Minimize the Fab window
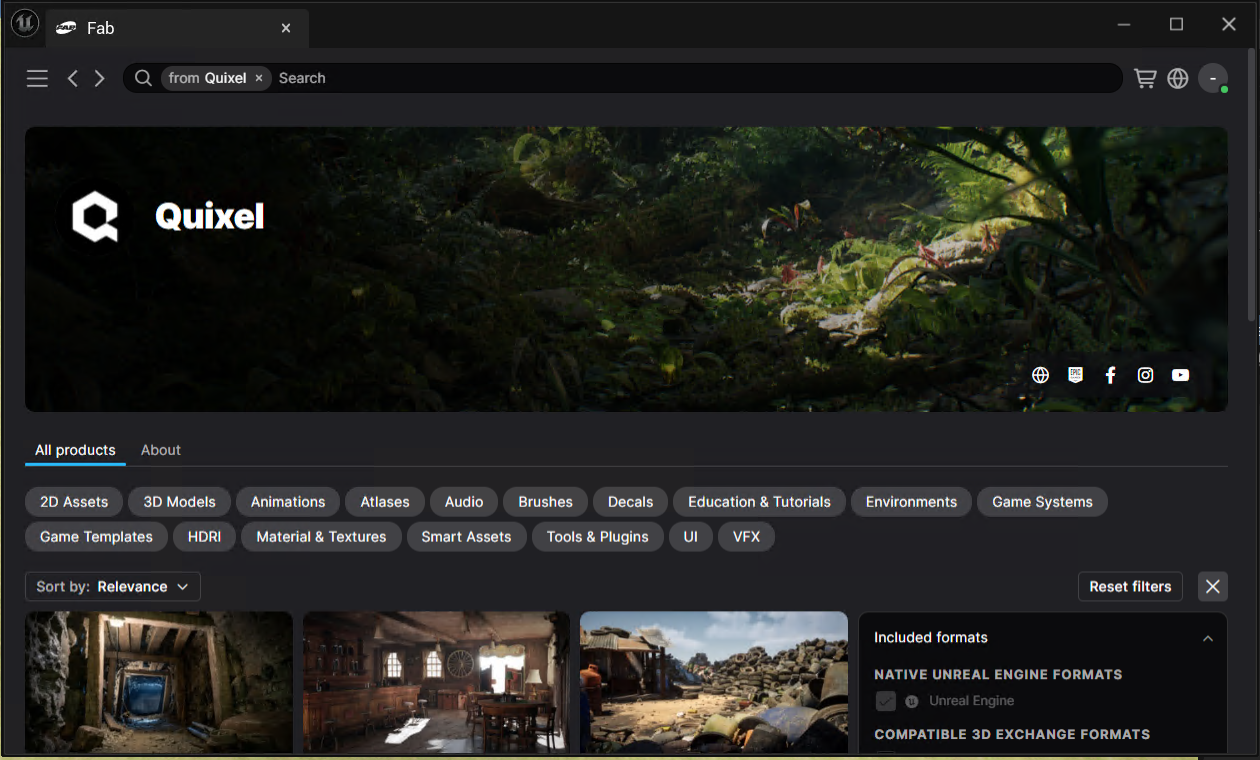 point(1125,24)
